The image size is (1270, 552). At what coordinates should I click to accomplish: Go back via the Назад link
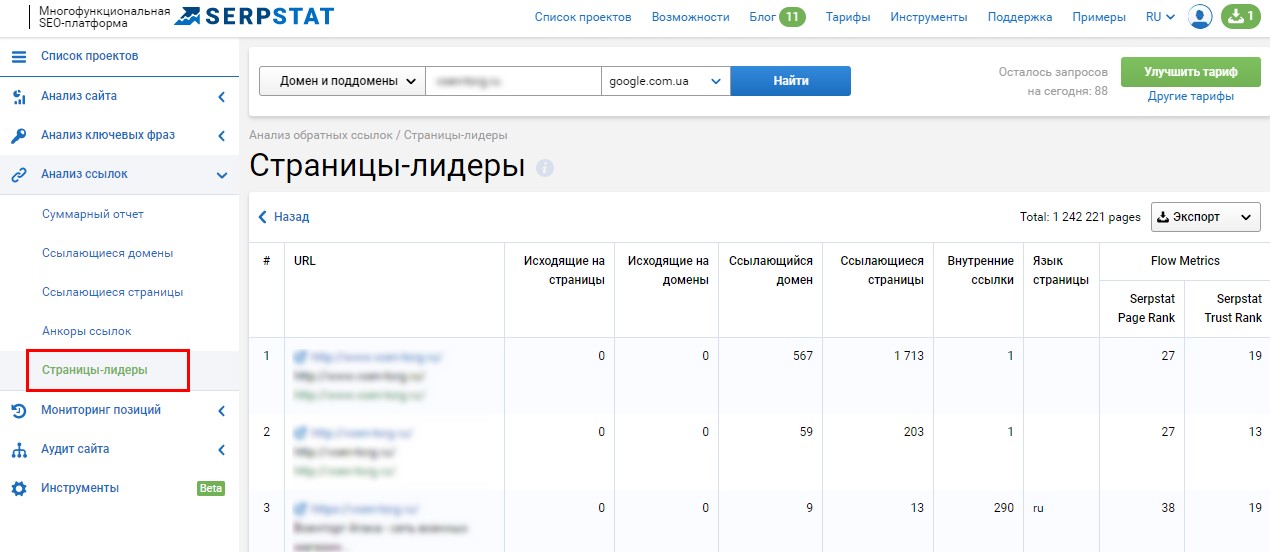click(284, 217)
